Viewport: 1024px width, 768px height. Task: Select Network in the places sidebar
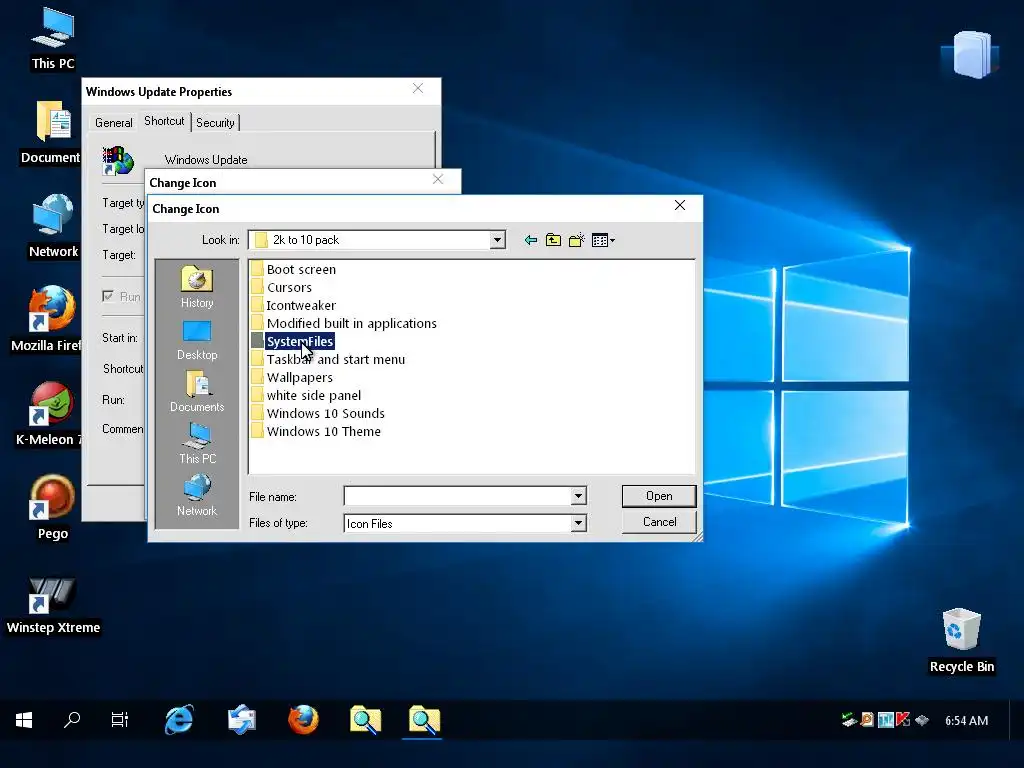[197, 496]
